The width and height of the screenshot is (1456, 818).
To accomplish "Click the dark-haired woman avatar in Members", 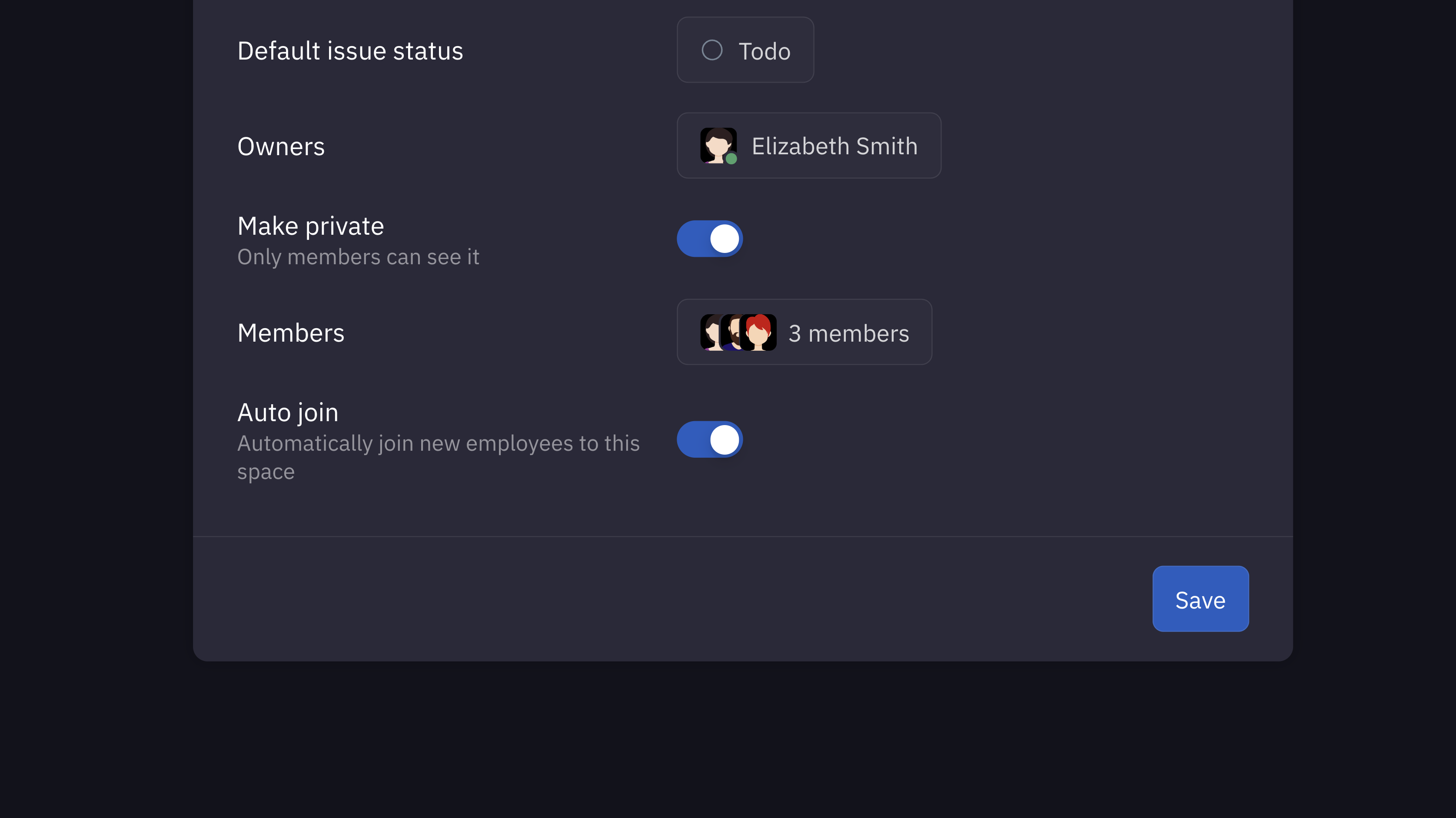I will coord(709,333).
